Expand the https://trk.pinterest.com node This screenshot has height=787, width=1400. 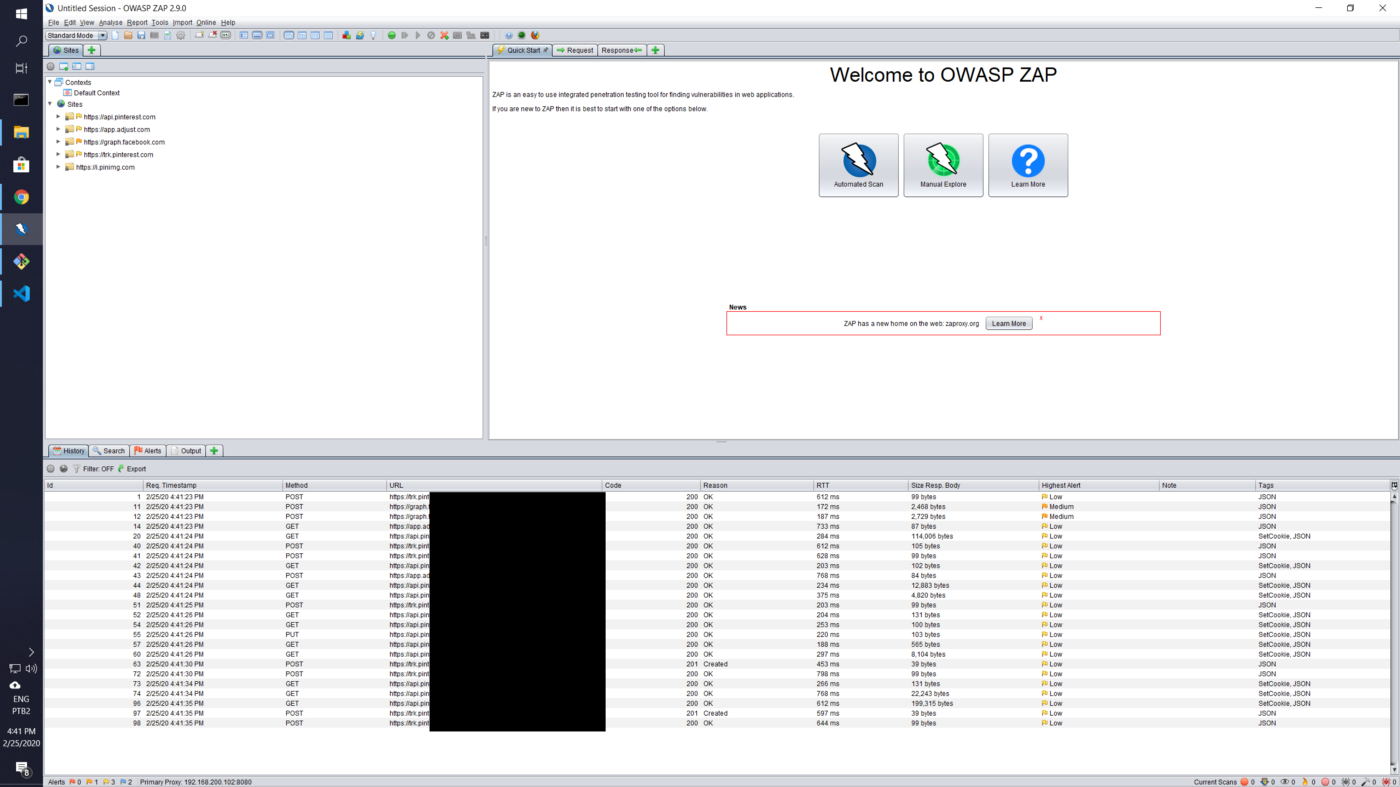(58, 155)
